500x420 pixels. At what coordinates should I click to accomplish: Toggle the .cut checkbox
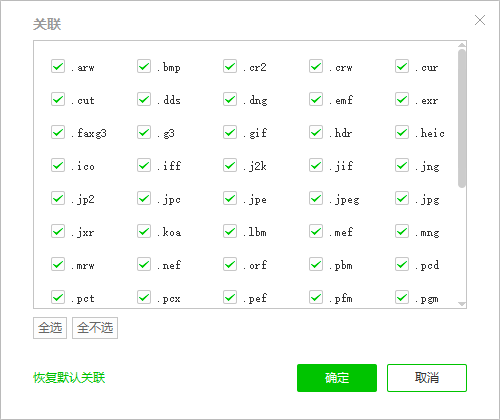[58, 99]
